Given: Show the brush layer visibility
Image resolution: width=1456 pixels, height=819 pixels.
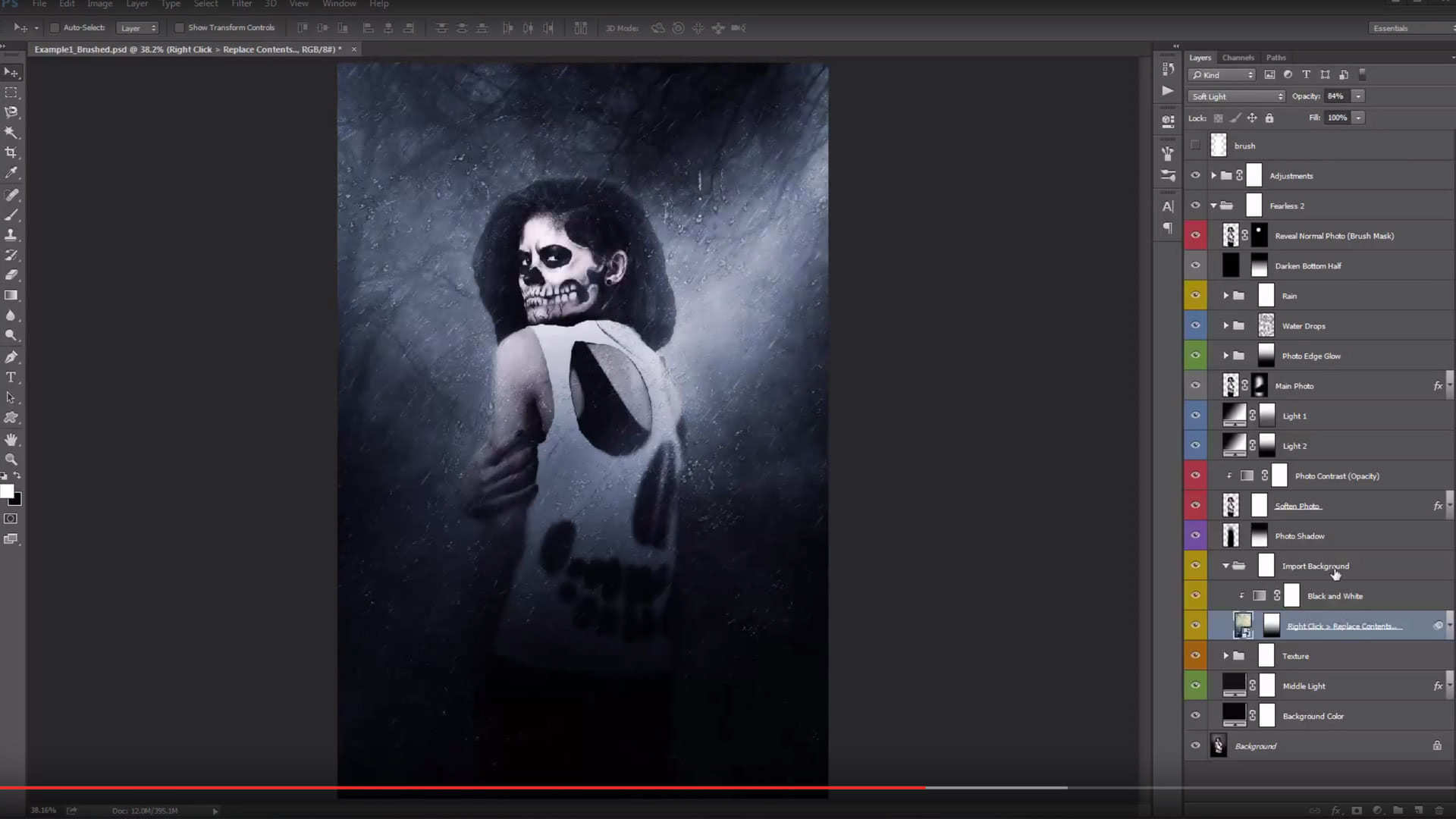Looking at the screenshot, I should point(1196,146).
